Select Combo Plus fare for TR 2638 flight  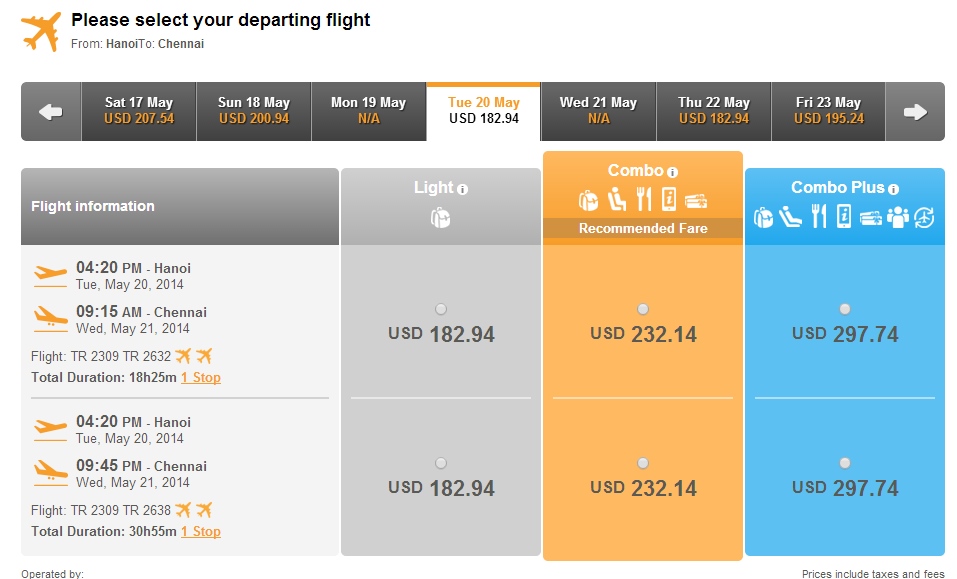pyautogui.click(x=845, y=463)
